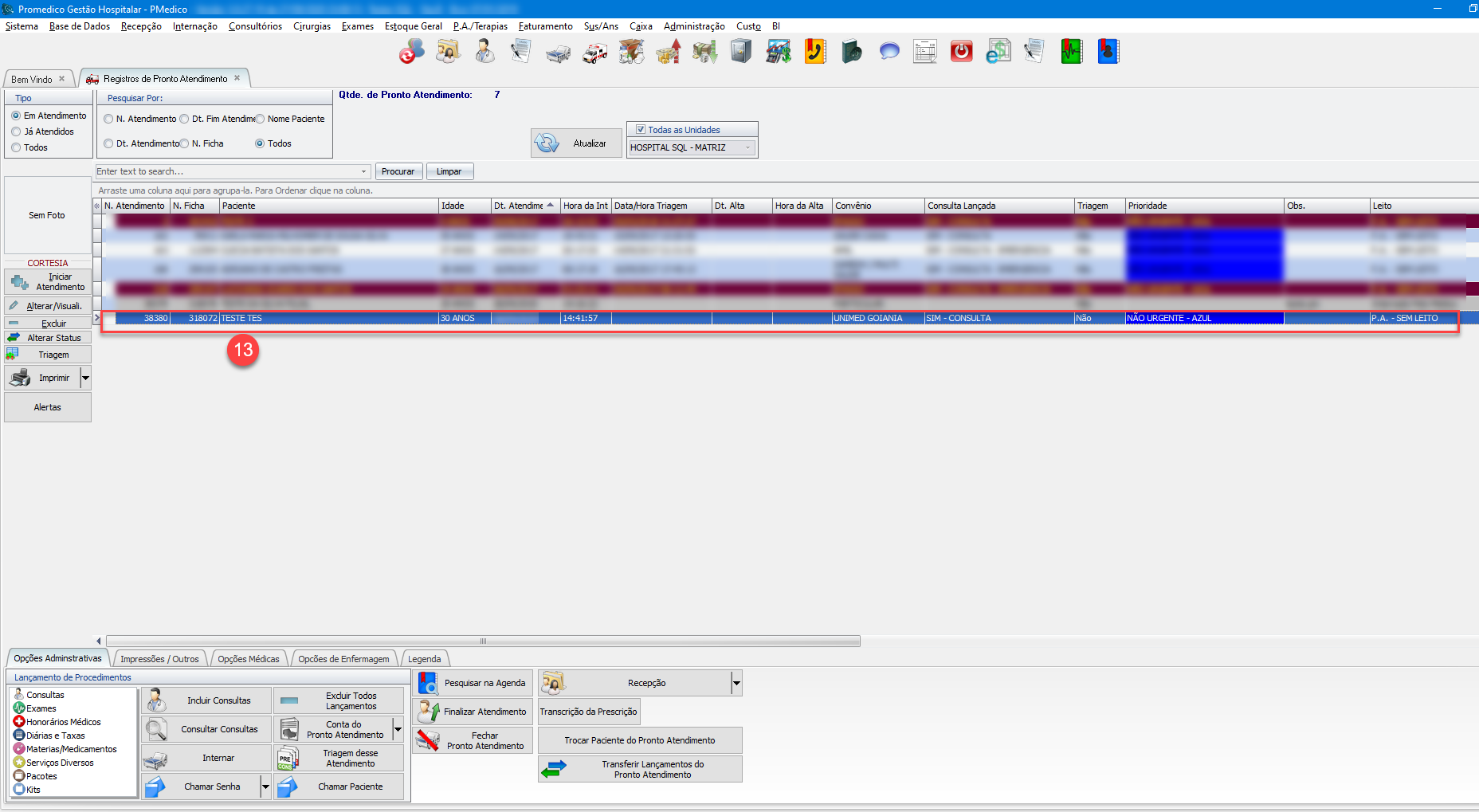The height and width of the screenshot is (812, 1479).
Task: Click the ambulance toolbar icon
Action: click(x=594, y=53)
